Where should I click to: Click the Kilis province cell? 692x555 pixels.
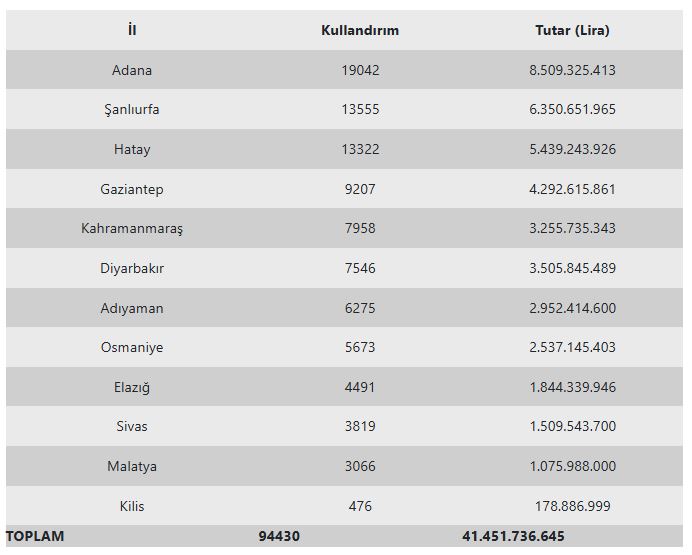point(132,506)
